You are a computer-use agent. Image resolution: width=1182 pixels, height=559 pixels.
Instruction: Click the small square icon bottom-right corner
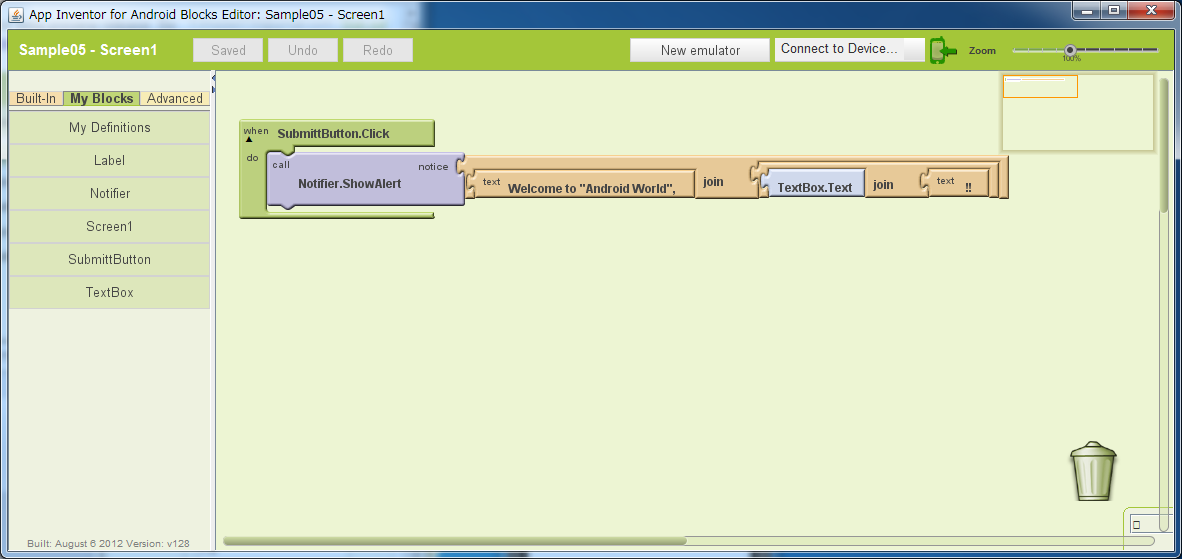tap(1136, 524)
